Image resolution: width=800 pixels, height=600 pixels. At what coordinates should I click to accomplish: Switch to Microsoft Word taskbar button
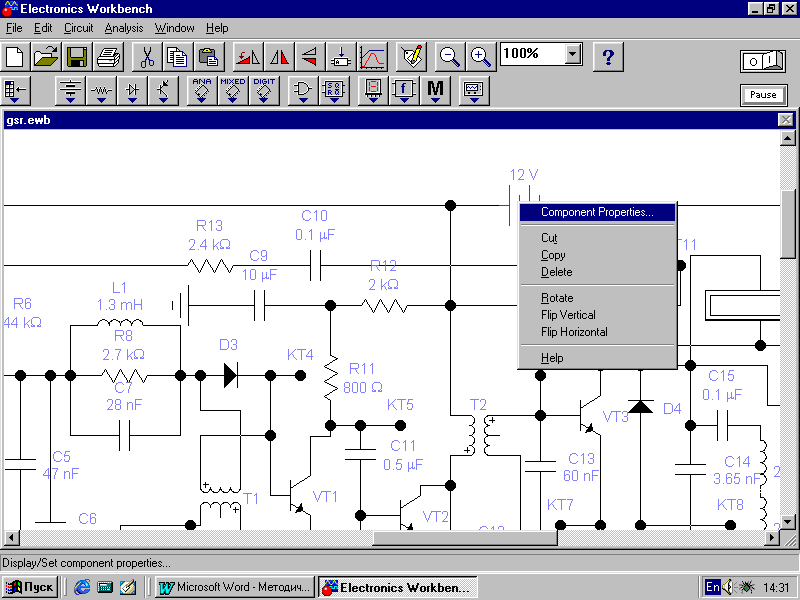[235, 587]
